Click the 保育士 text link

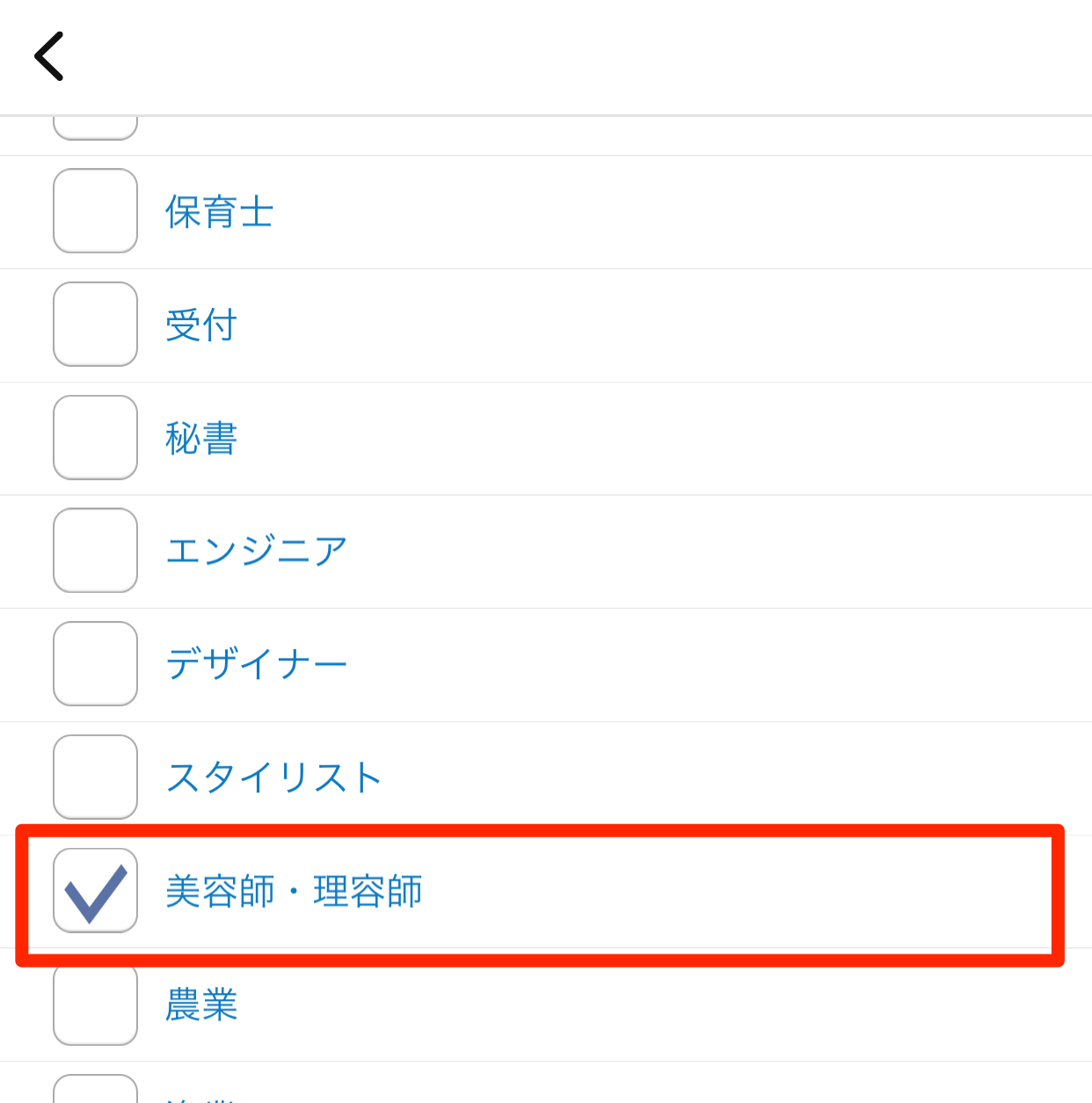(x=219, y=212)
